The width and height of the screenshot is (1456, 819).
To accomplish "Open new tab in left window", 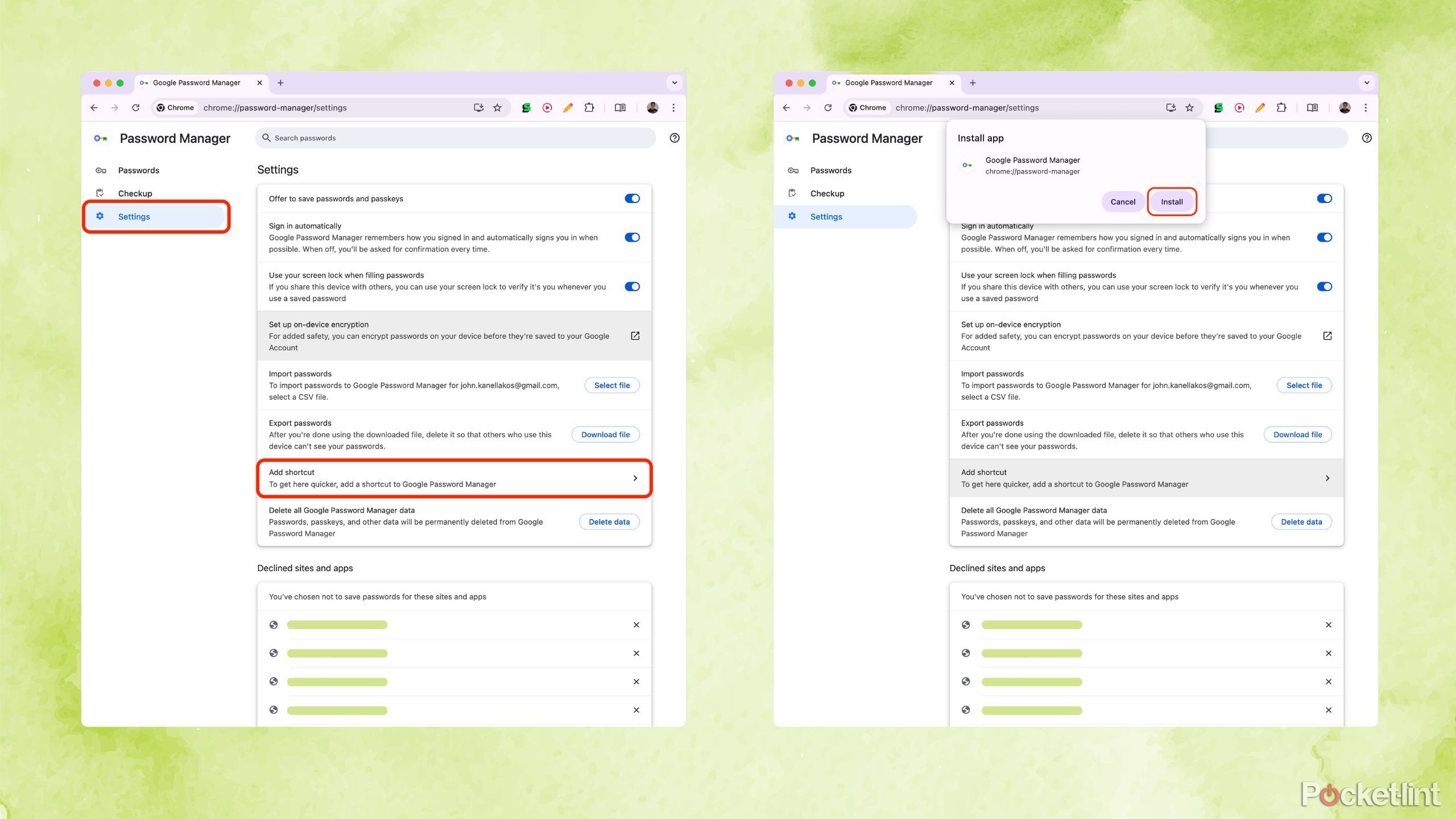I will (280, 82).
